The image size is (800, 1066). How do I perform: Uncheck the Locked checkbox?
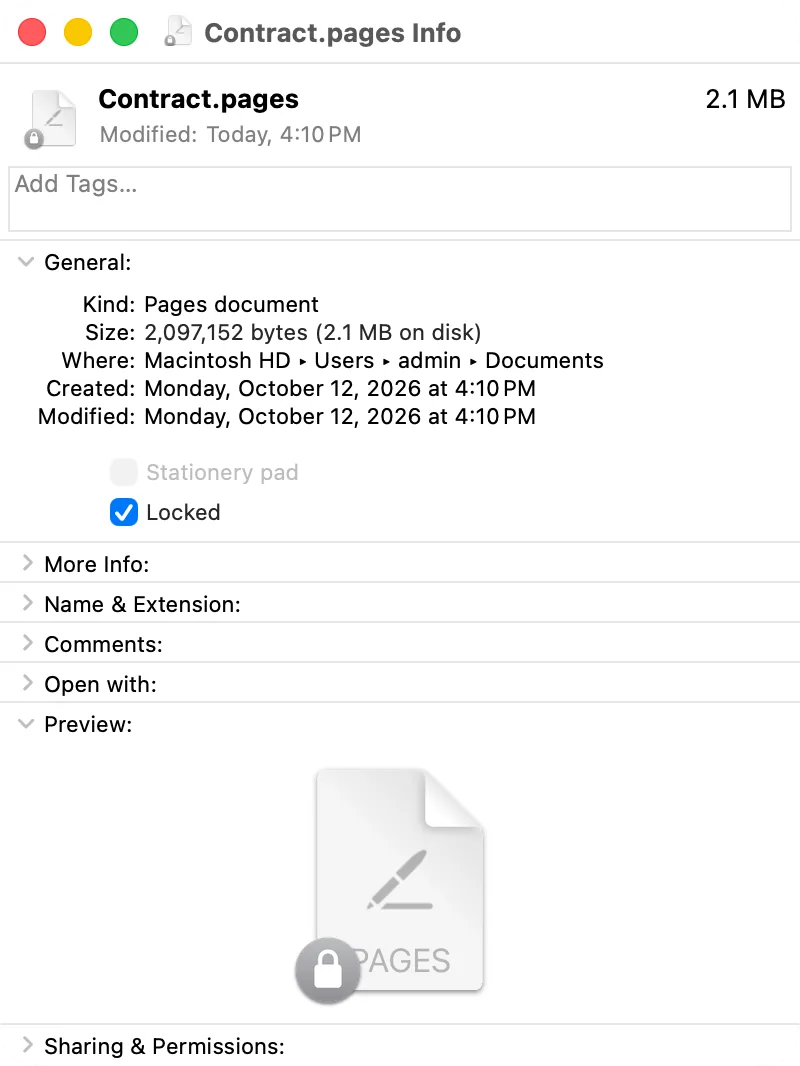coord(124,512)
